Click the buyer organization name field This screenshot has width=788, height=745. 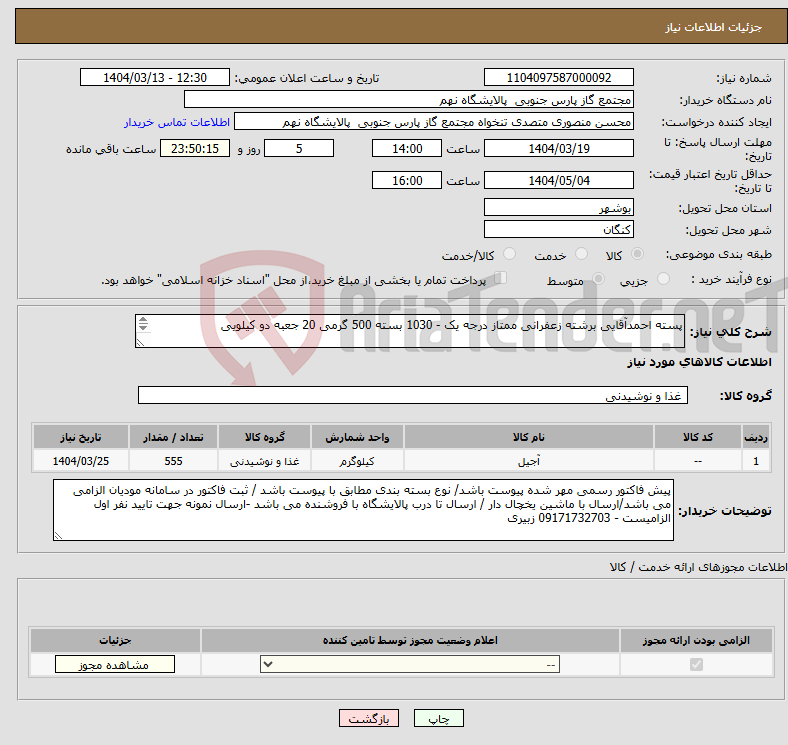tap(409, 100)
